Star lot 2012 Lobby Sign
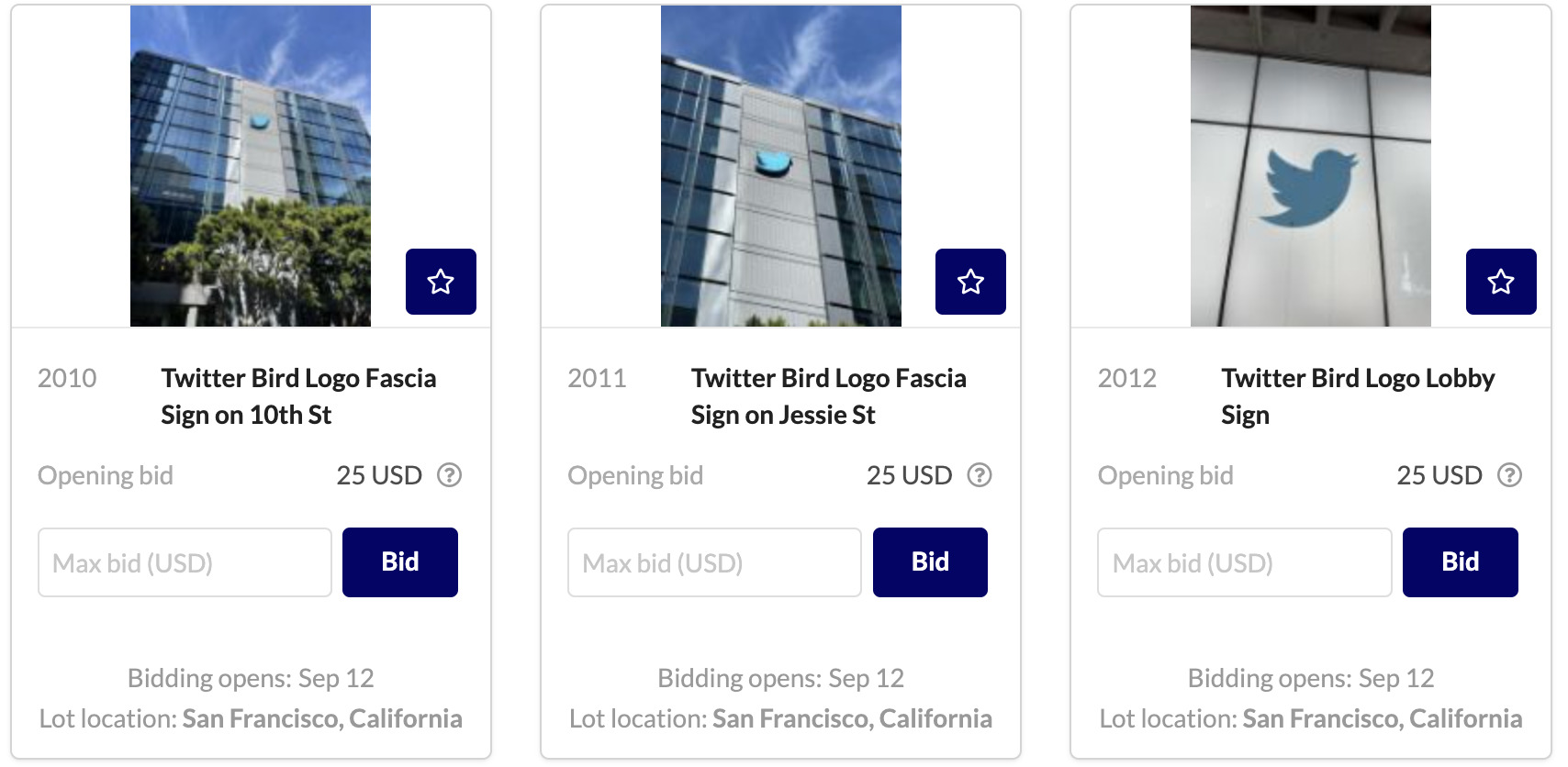This screenshot has width=1568, height=767. tap(1501, 282)
